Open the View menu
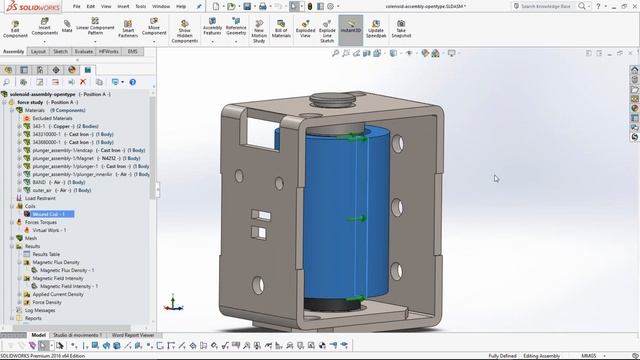 point(106,6)
